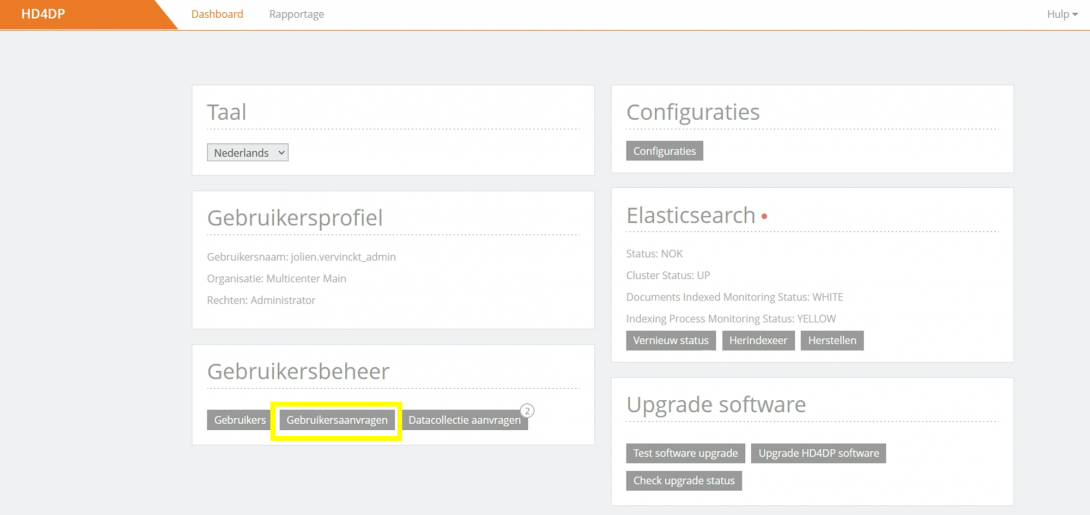Open the Rapportage tab
Screen dimensions: 1090x515
coord(296,14)
